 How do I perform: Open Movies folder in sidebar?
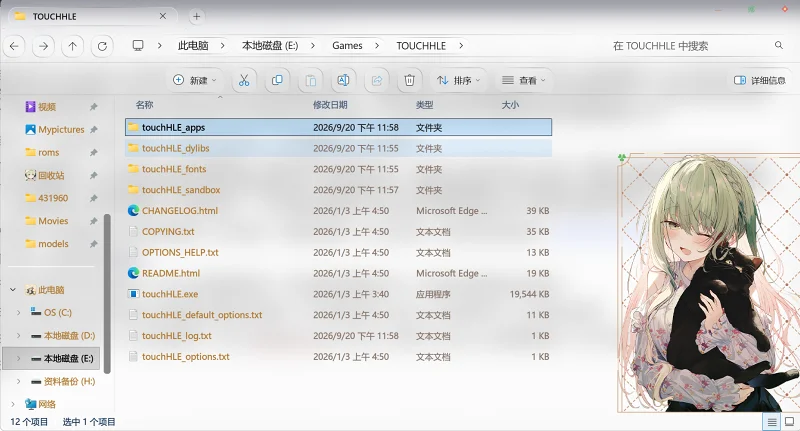pyautogui.click(x=53, y=221)
